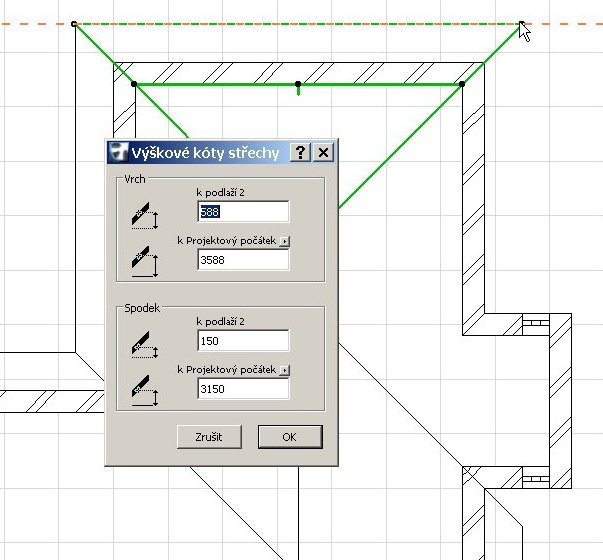Click the question mark help button
The width and height of the screenshot is (603, 560).
[300, 153]
